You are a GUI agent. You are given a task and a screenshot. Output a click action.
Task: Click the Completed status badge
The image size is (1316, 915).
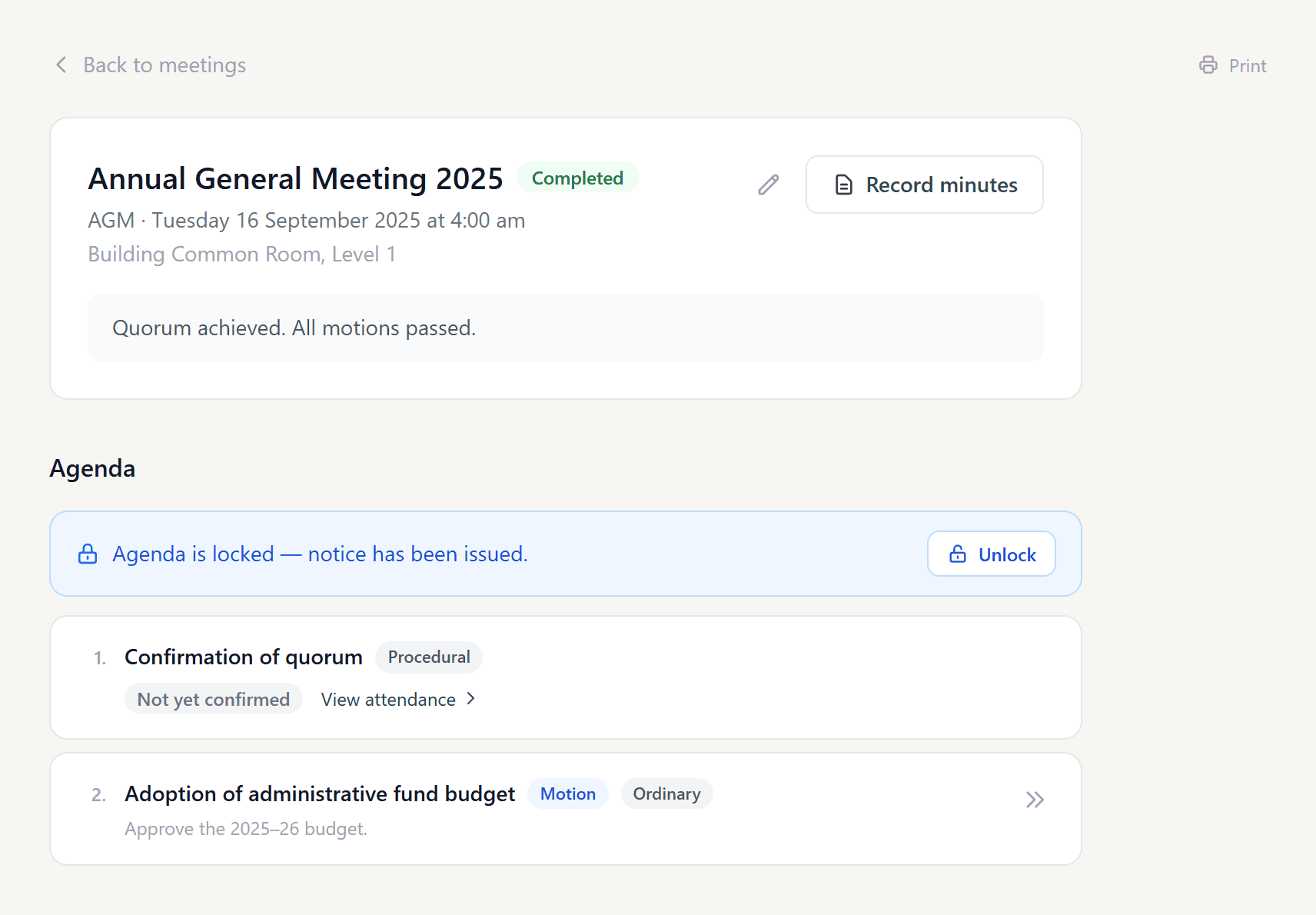pyautogui.click(x=577, y=178)
